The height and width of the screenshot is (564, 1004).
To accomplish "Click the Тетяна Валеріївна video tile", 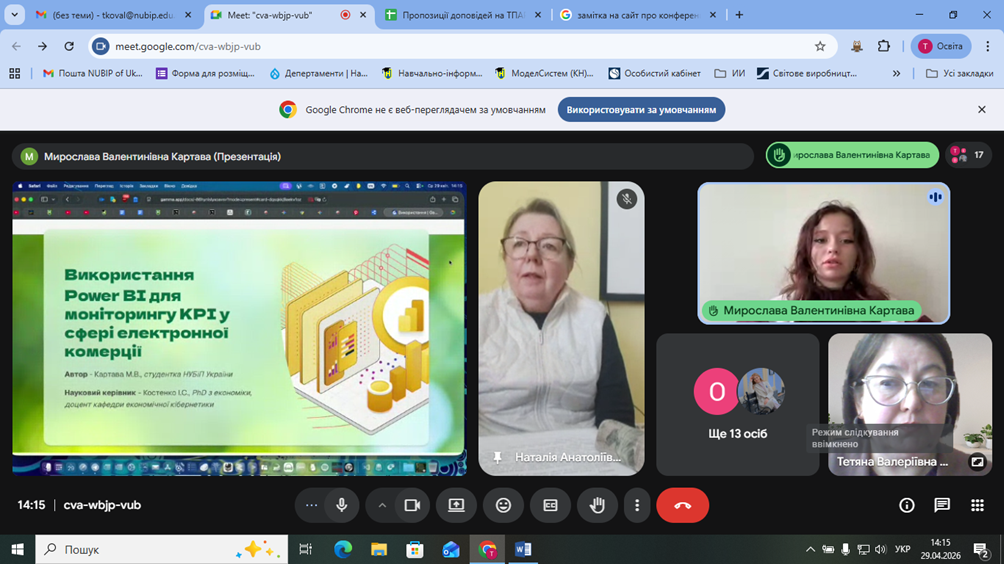I will (910, 404).
